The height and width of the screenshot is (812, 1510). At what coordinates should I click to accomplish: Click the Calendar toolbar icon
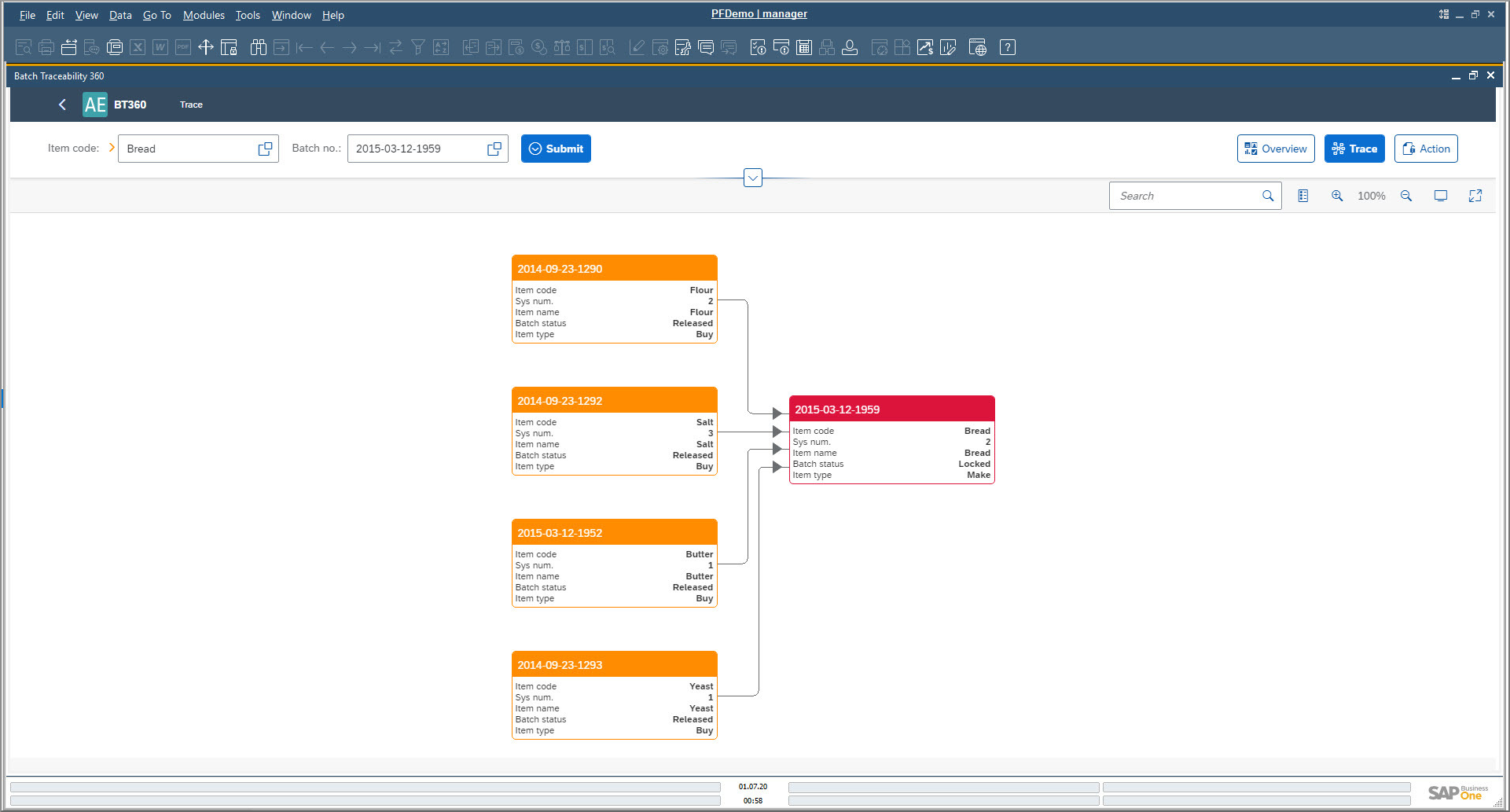click(804, 47)
